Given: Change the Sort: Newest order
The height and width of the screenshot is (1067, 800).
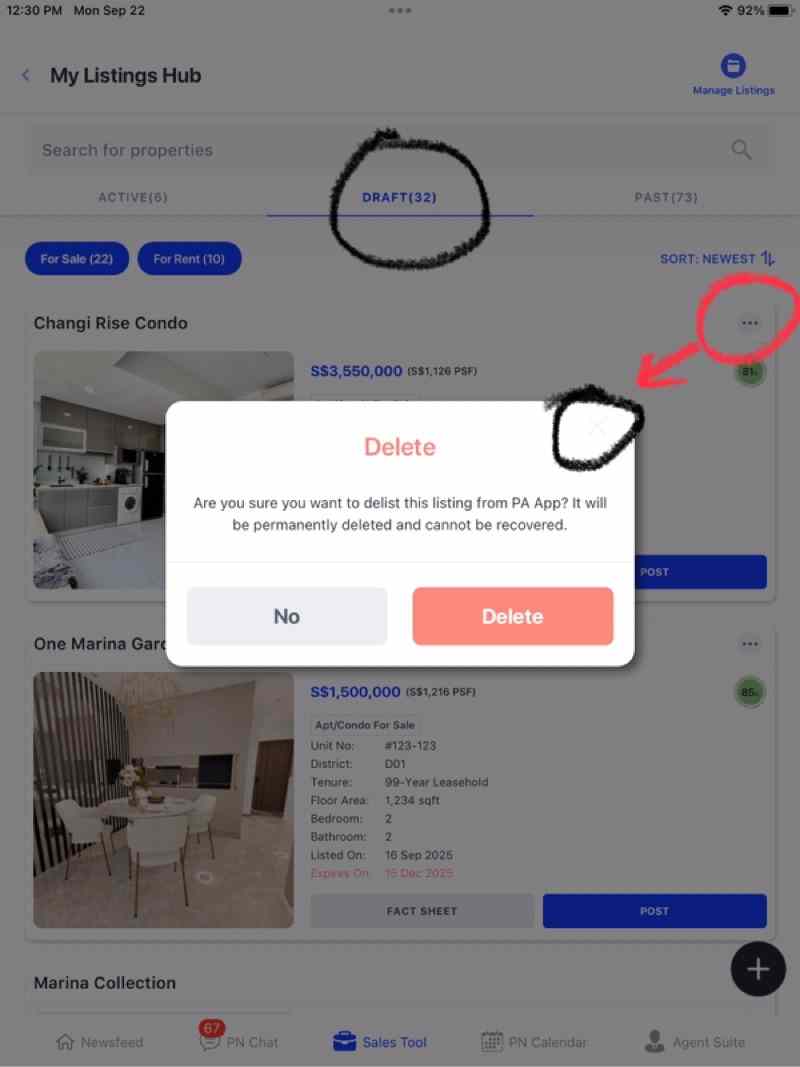Looking at the screenshot, I should (x=717, y=259).
